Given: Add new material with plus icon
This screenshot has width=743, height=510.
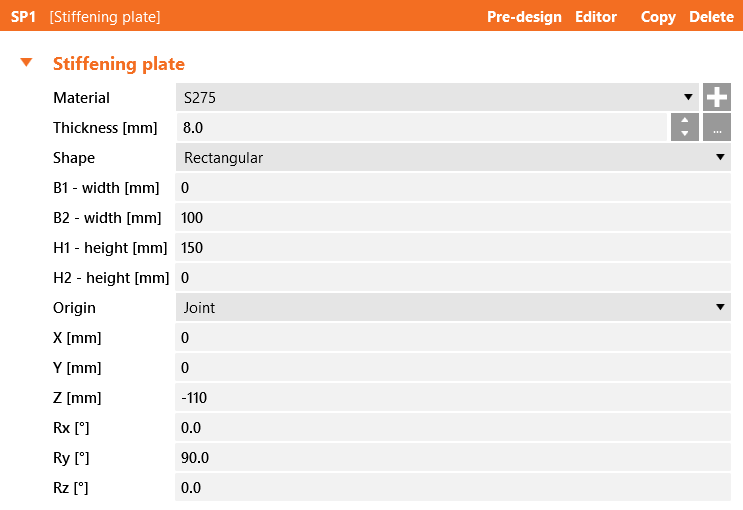Looking at the screenshot, I should point(716,97).
